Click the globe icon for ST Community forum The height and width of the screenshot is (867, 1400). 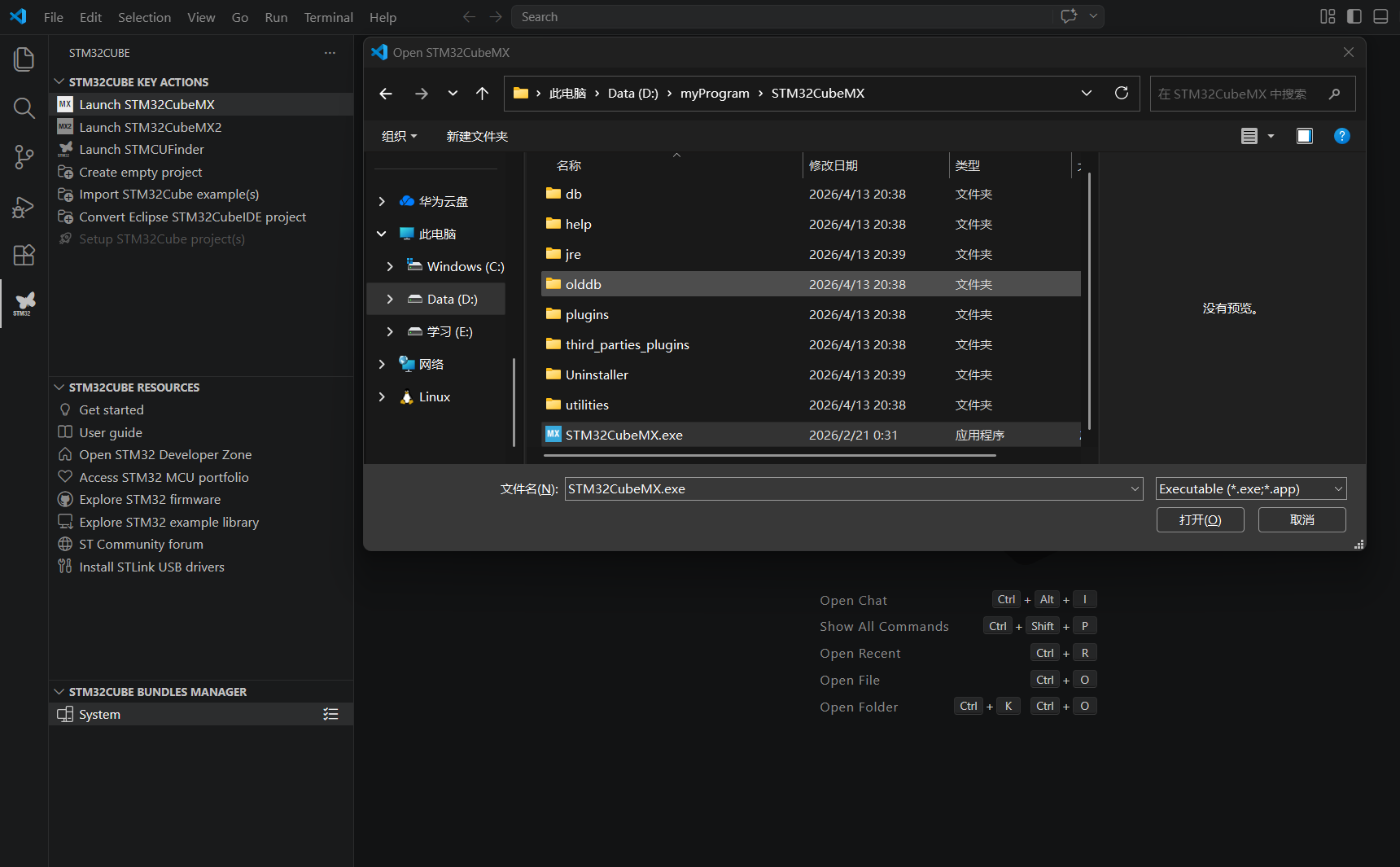(x=65, y=544)
